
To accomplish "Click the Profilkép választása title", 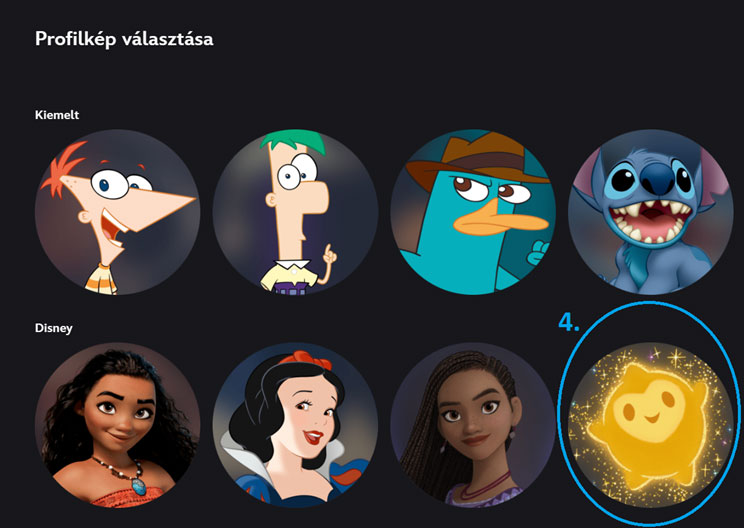I will click(124, 39).
